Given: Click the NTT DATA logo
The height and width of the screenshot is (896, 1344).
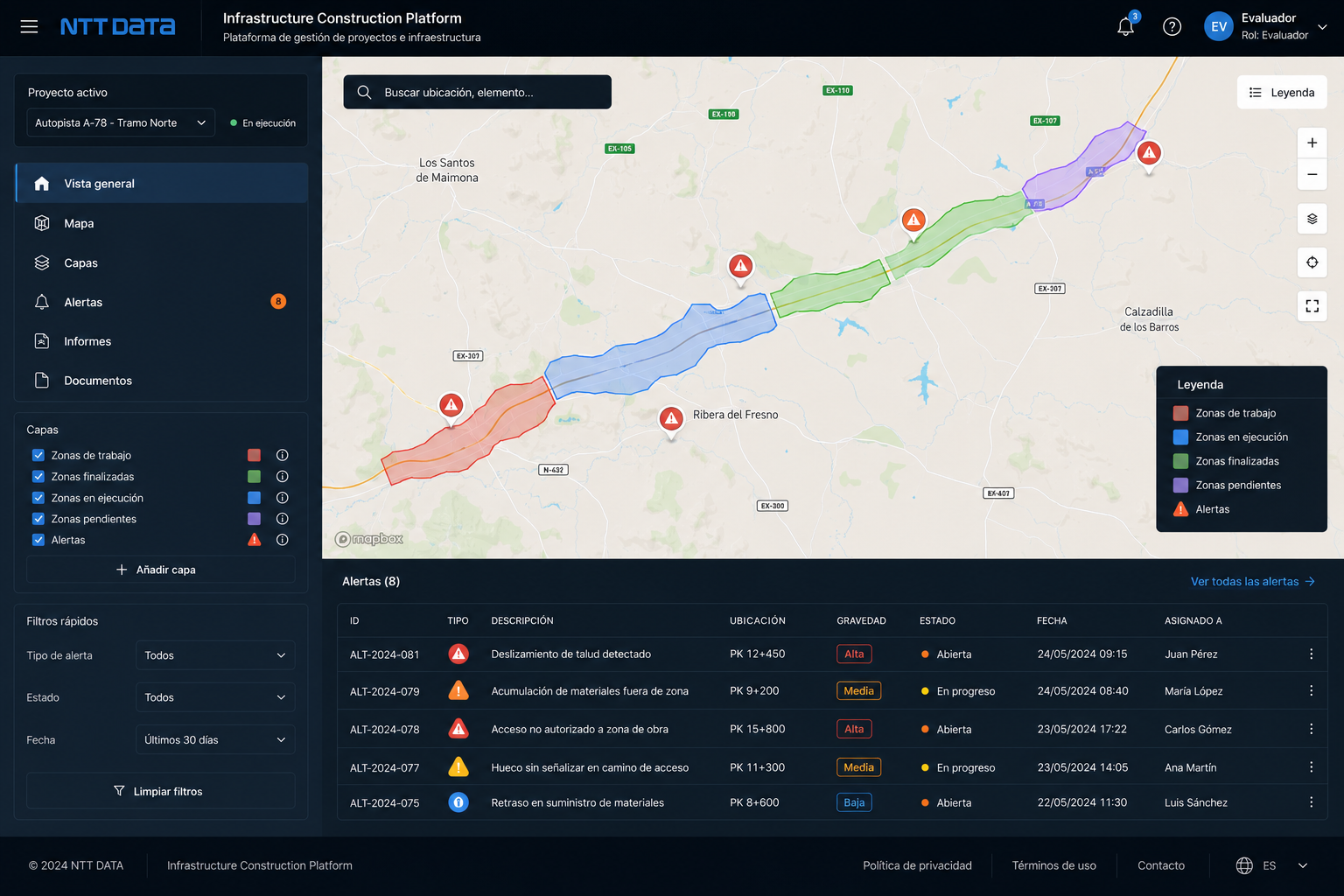Looking at the screenshot, I should (x=117, y=27).
